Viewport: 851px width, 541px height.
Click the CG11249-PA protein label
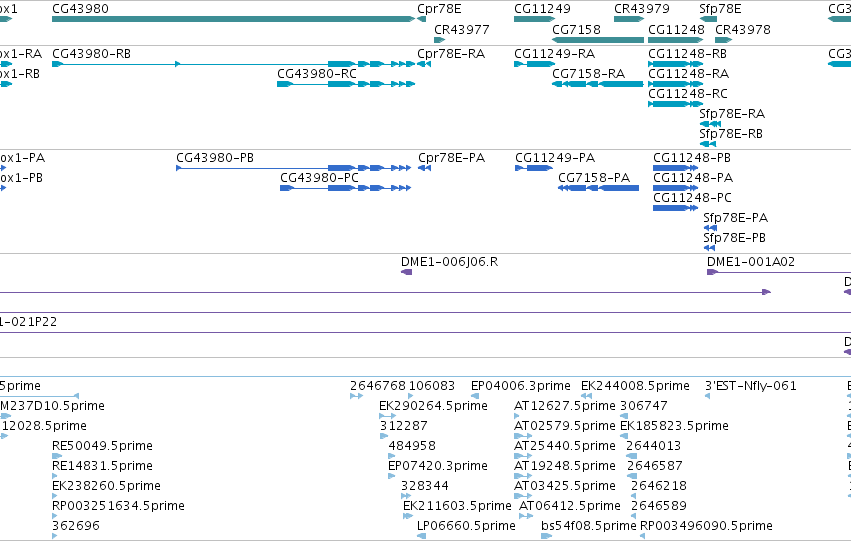click(555, 158)
